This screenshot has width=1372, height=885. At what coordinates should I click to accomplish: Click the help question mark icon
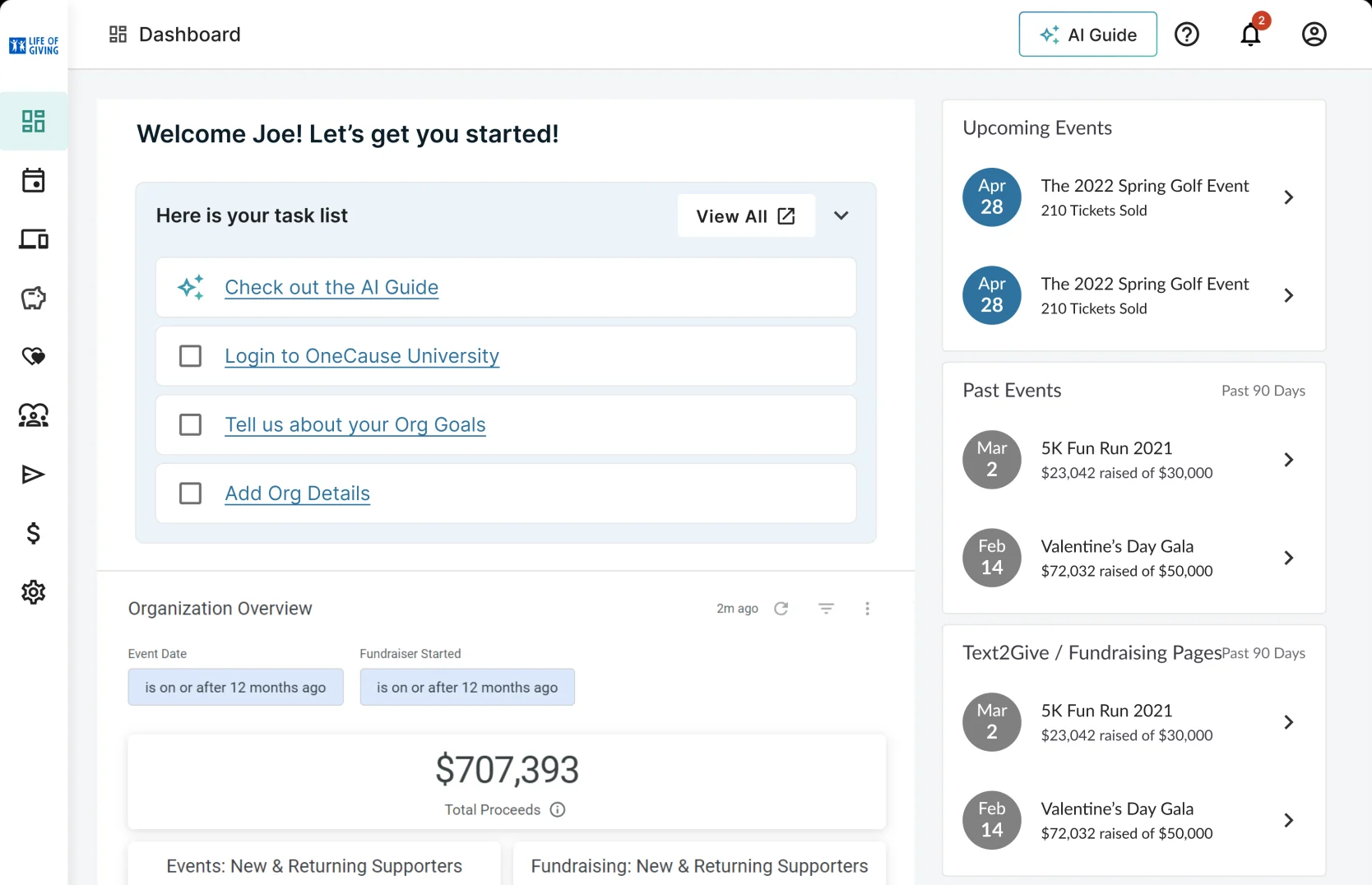[x=1187, y=34]
